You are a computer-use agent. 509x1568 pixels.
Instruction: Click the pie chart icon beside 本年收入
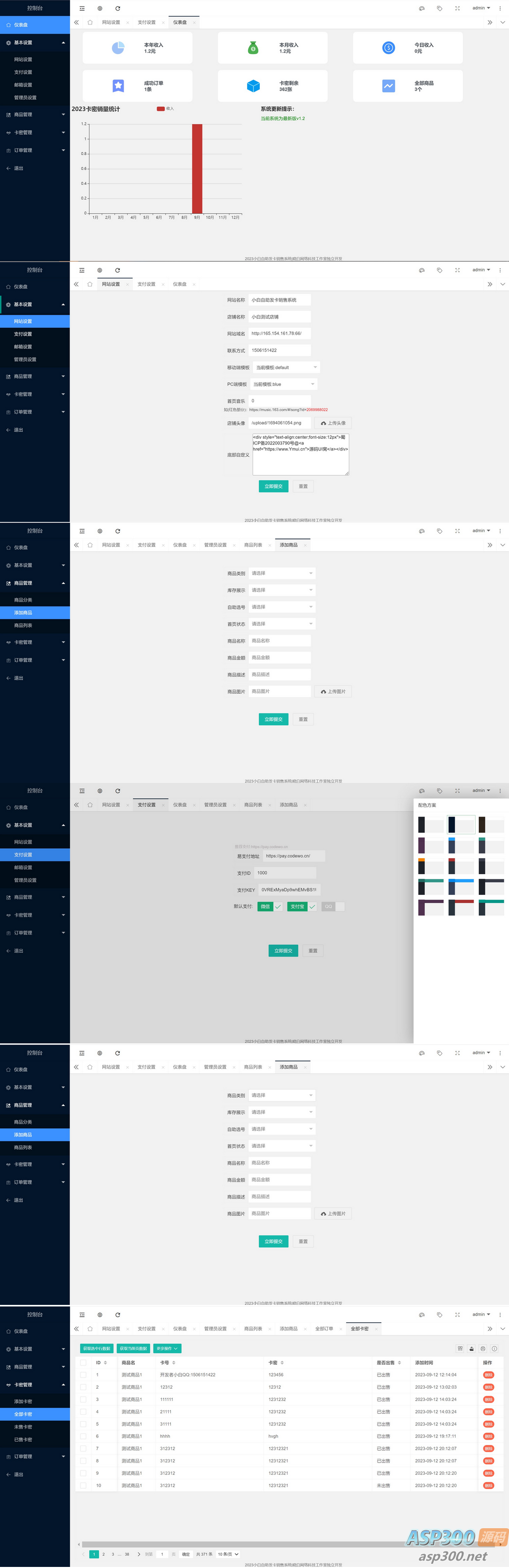[118, 48]
